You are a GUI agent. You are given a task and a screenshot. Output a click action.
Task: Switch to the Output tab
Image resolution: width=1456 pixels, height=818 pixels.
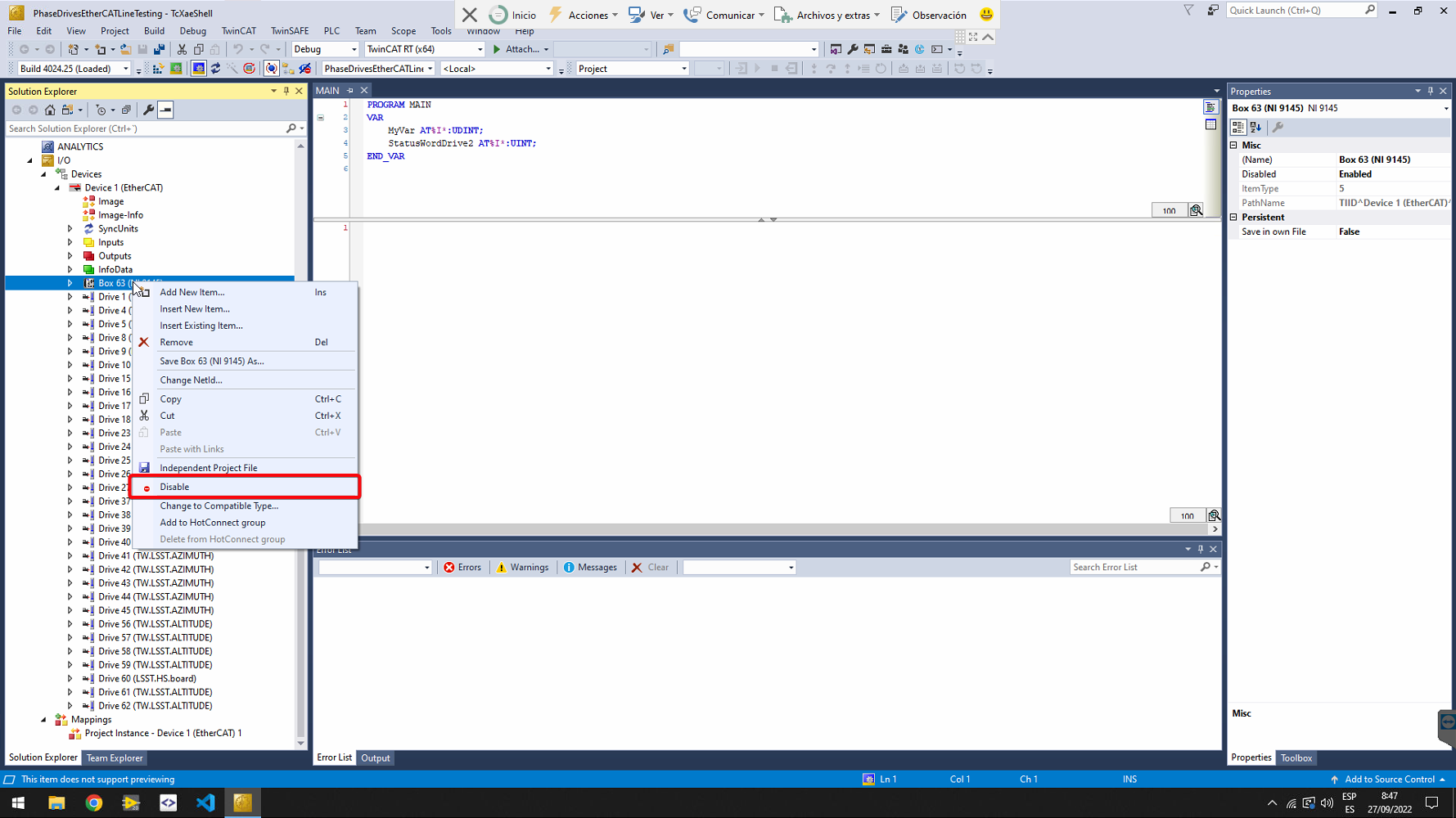click(x=376, y=758)
